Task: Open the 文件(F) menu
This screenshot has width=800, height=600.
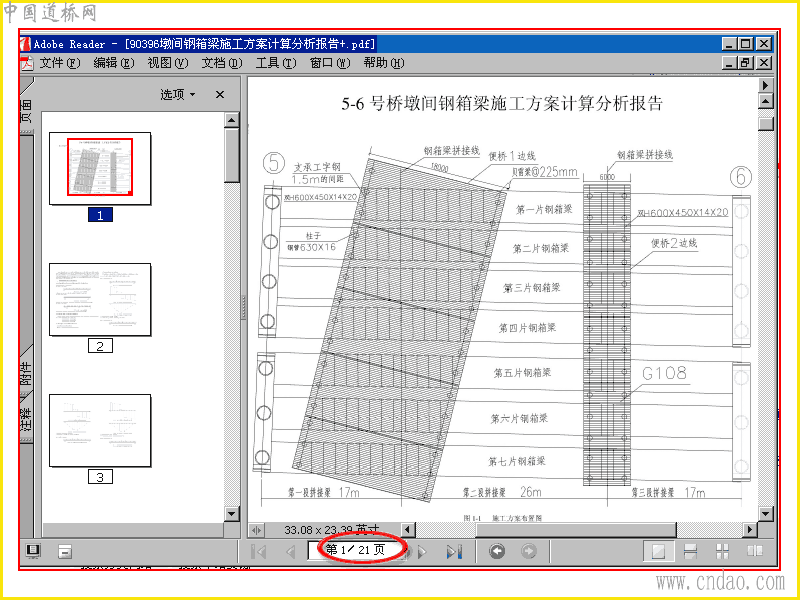Action: coord(60,63)
